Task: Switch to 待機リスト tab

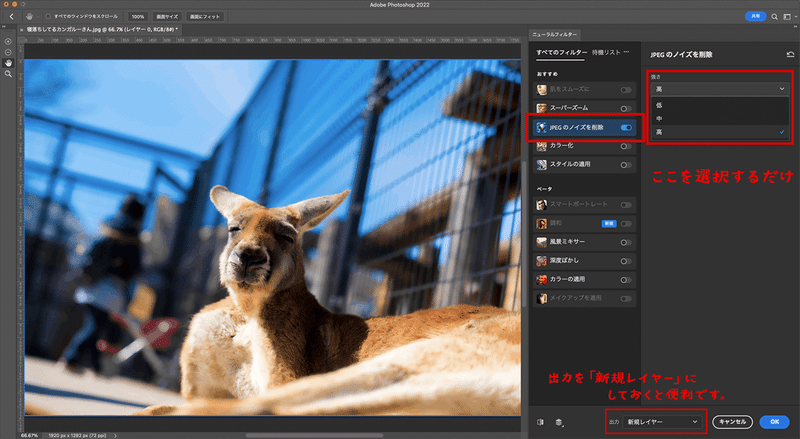Action: (606, 53)
